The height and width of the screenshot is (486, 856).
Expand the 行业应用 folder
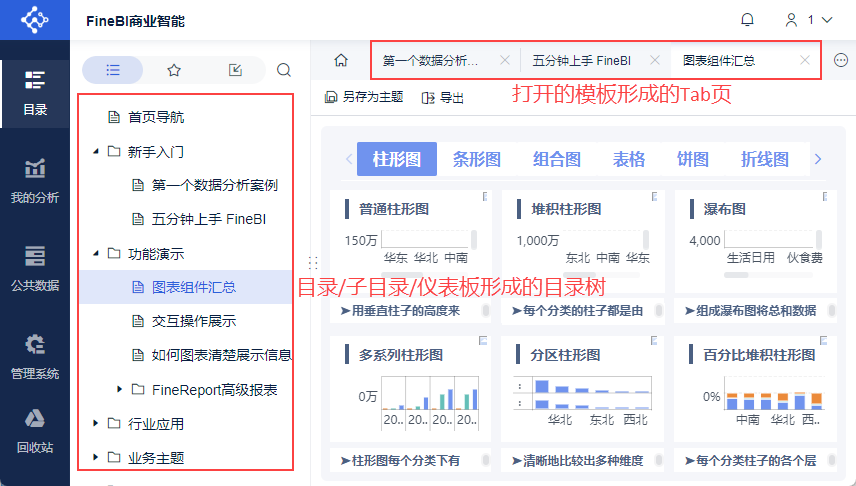coord(96,423)
